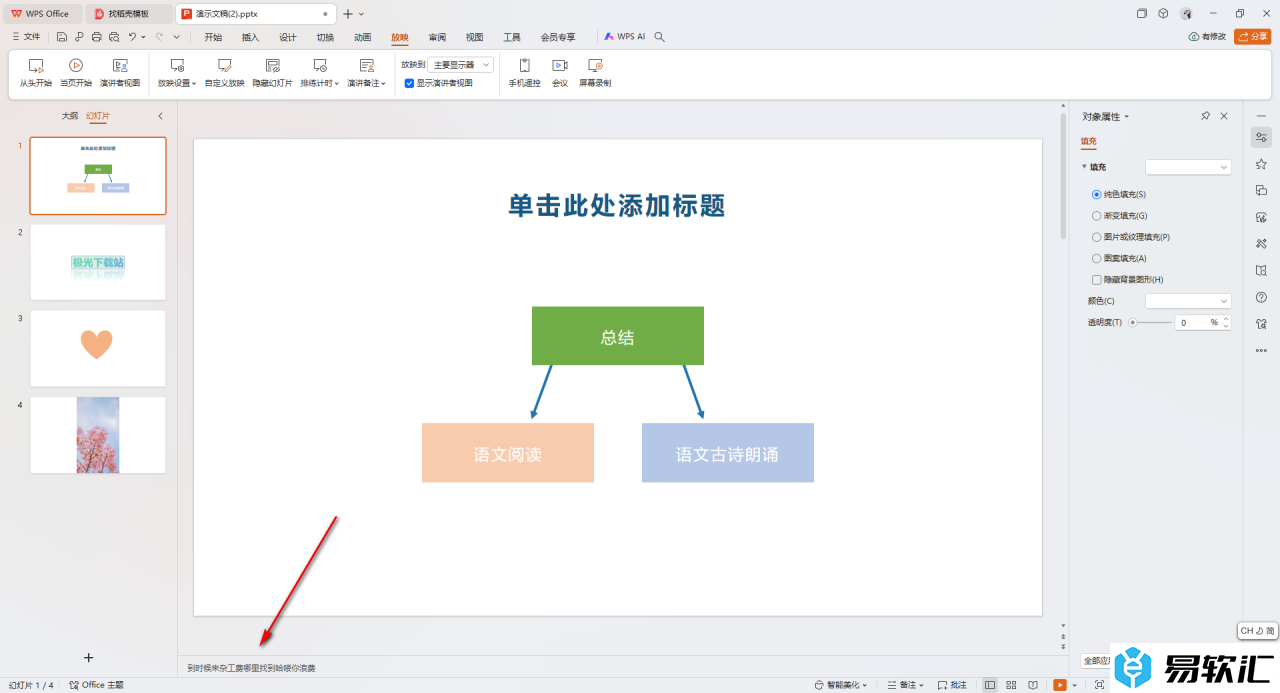Toggle 显示演讲者视图 checkbox
Viewport: 1280px width, 693px height.
click(x=409, y=83)
